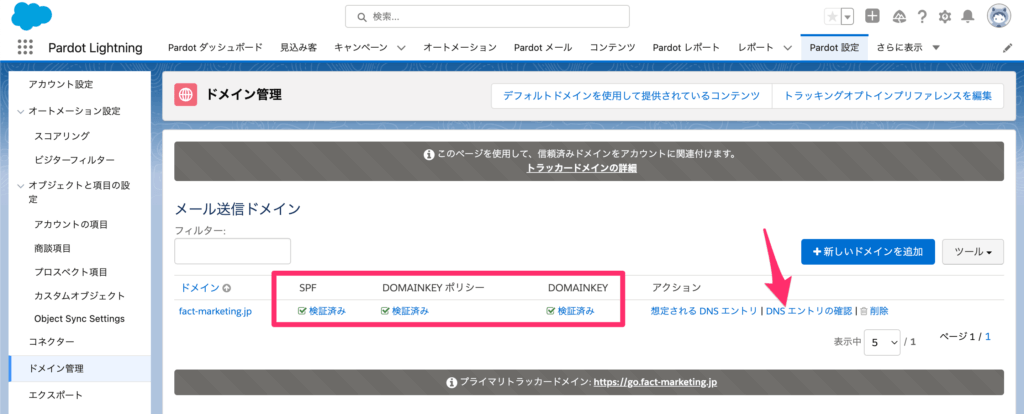
Task: Open the favorites list dropdown arrow
Action: point(848,16)
